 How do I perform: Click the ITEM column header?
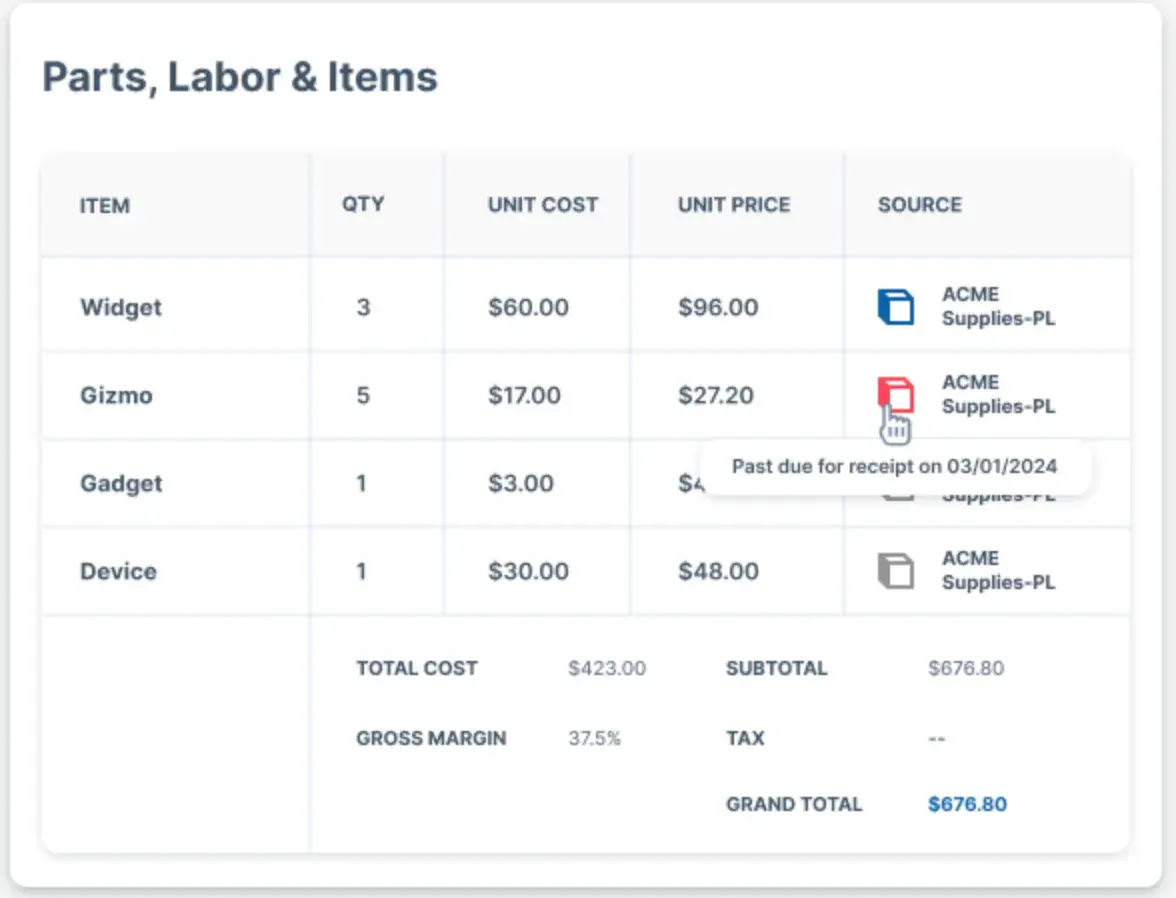point(105,206)
